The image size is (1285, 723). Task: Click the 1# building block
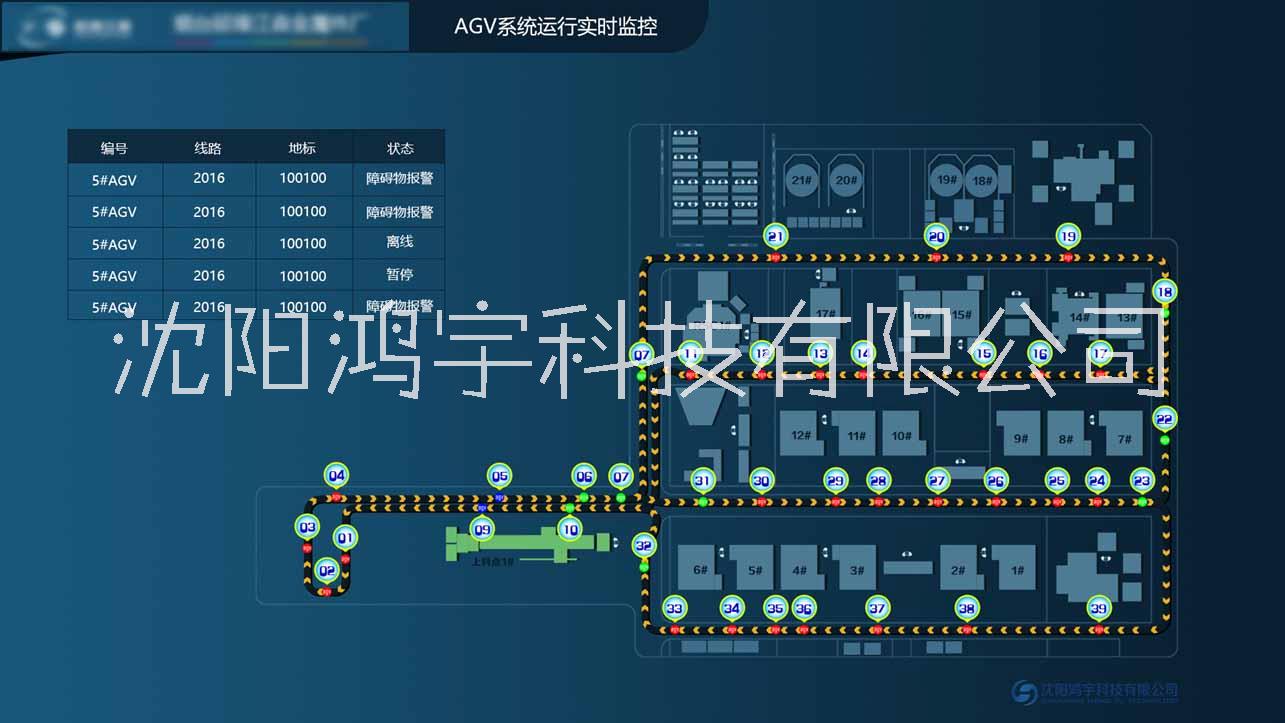1016,567
